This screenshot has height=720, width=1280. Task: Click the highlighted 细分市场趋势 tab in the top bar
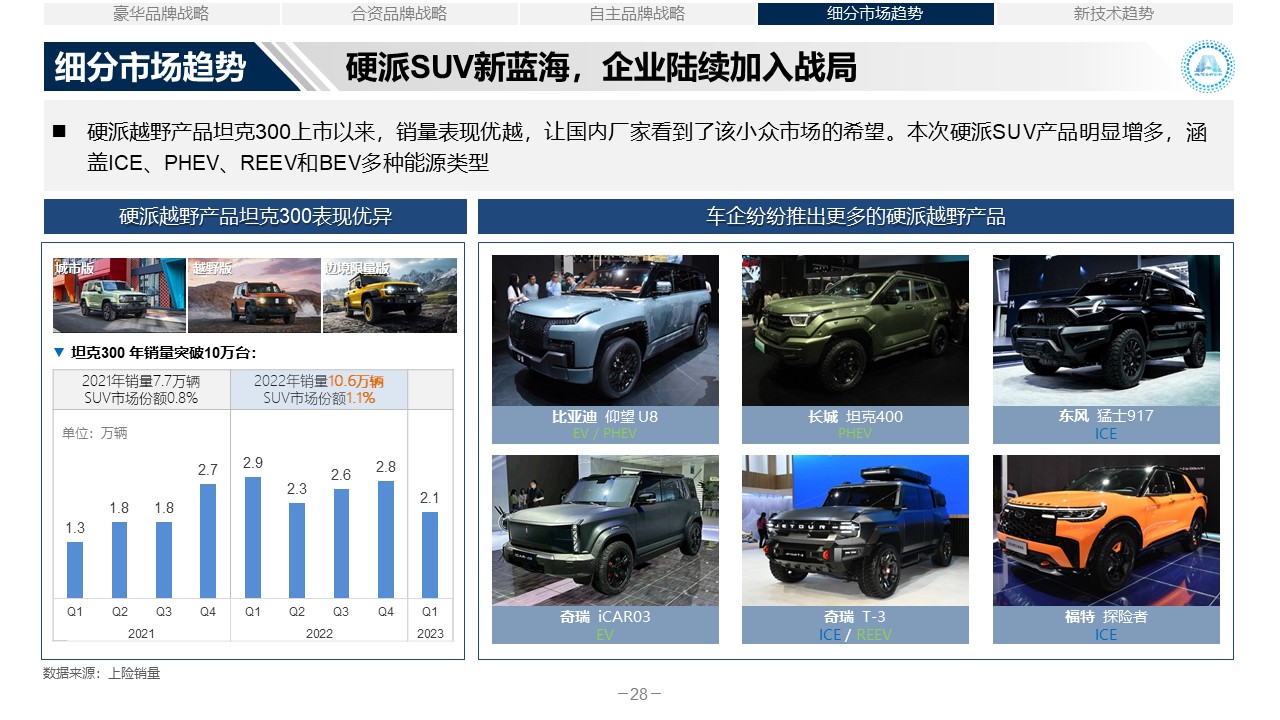tap(875, 14)
